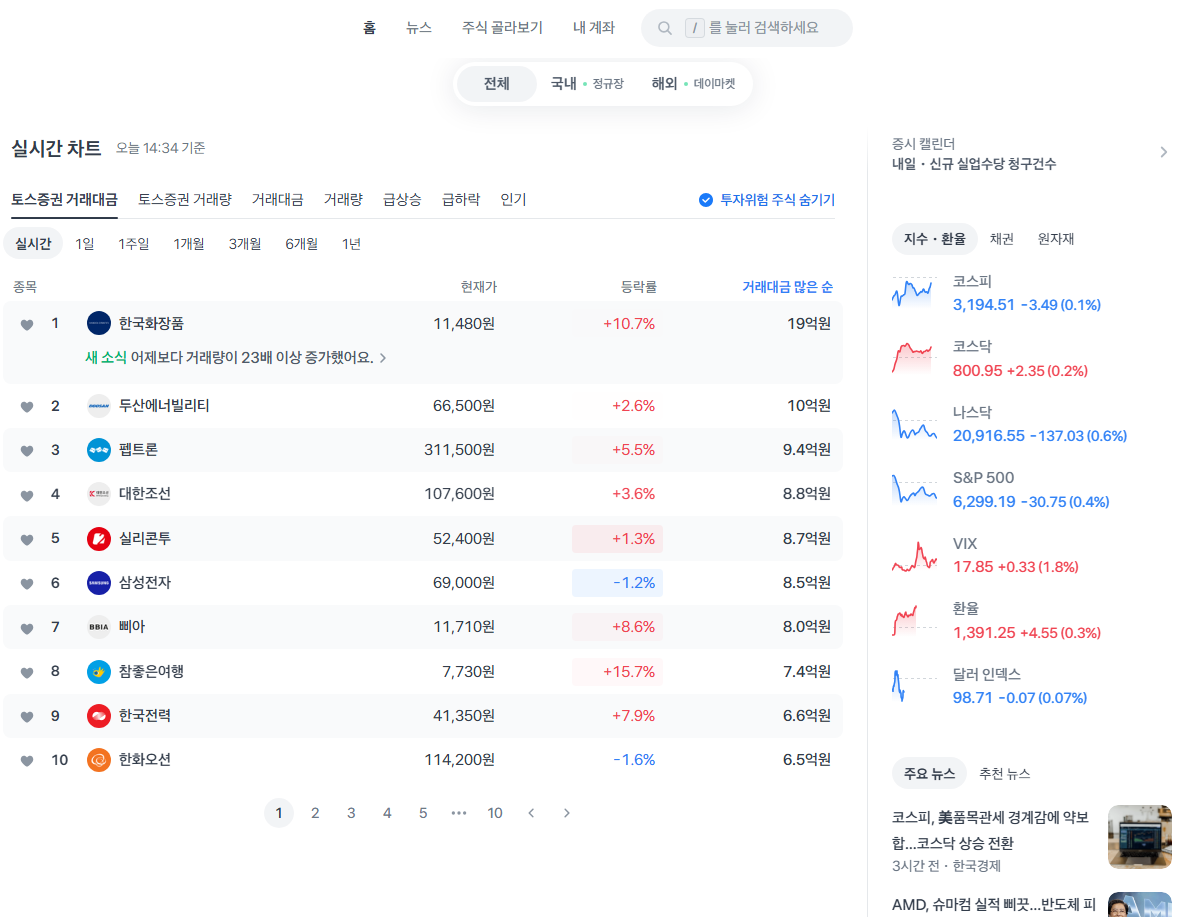Switch to 인기 tab
Image resolution: width=1191 pixels, height=917 pixels.
click(513, 200)
